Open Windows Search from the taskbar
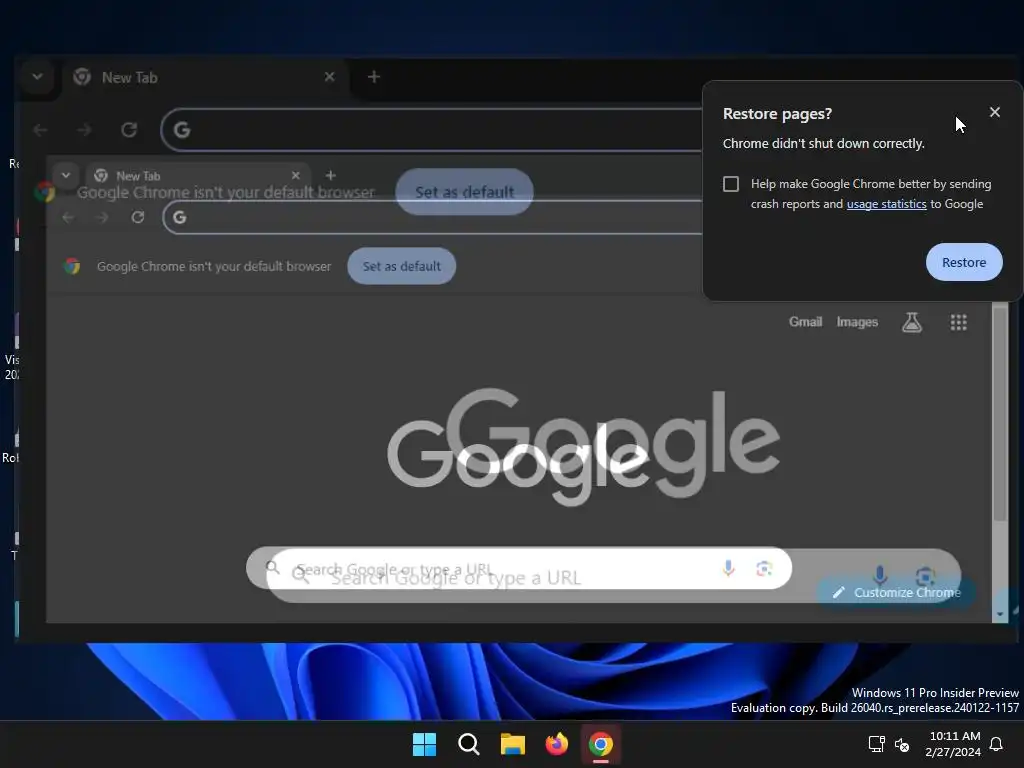The image size is (1024, 768). point(468,744)
